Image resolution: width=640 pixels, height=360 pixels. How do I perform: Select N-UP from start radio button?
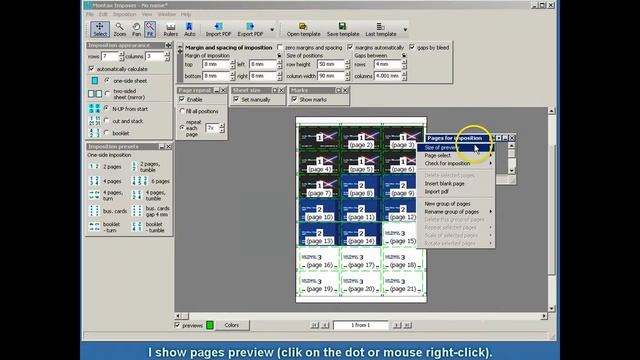pos(107,109)
